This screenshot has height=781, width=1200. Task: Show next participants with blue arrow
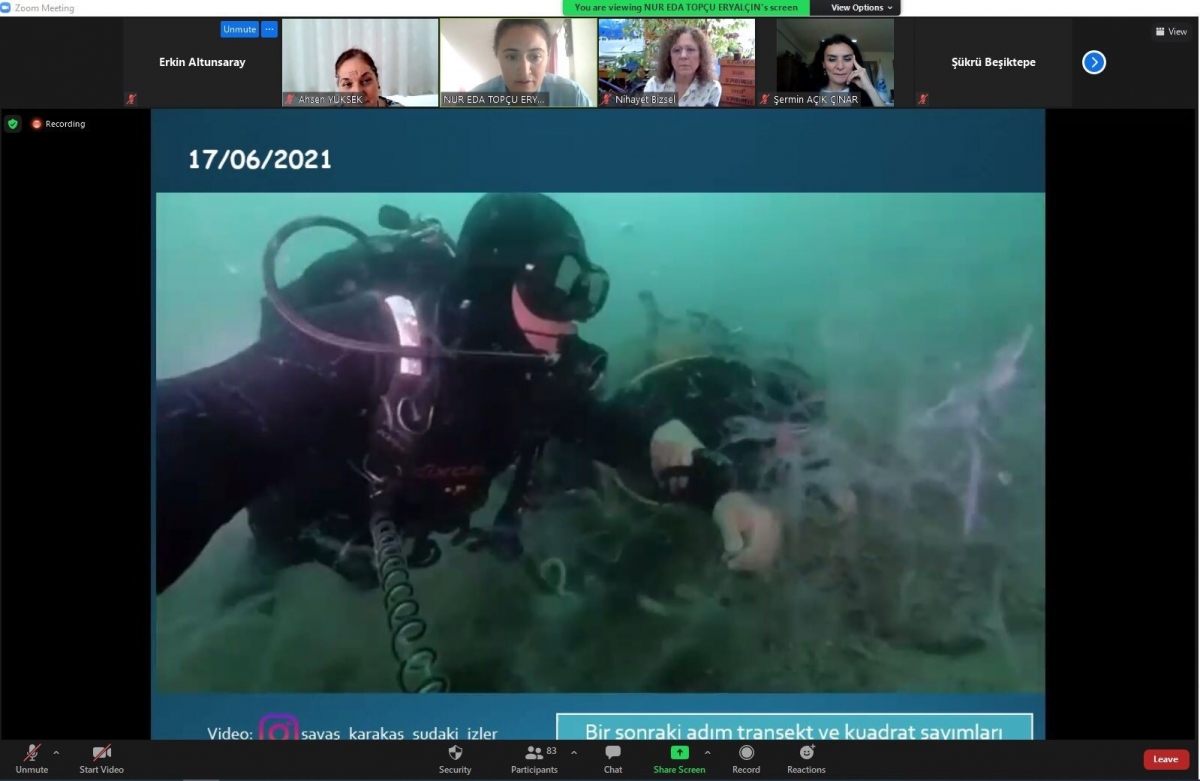point(1094,63)
